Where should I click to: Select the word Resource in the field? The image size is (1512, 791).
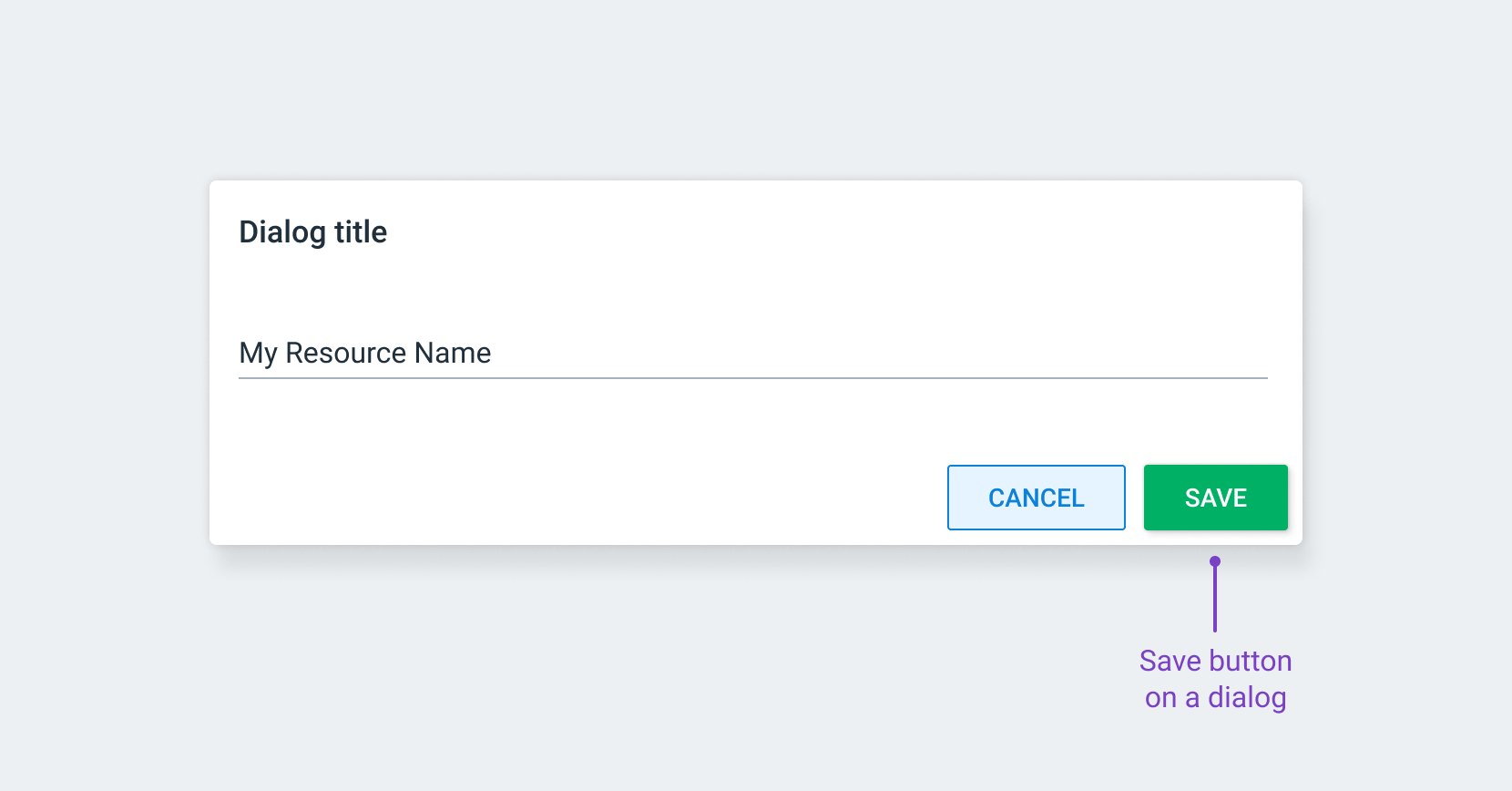[345, 353]
